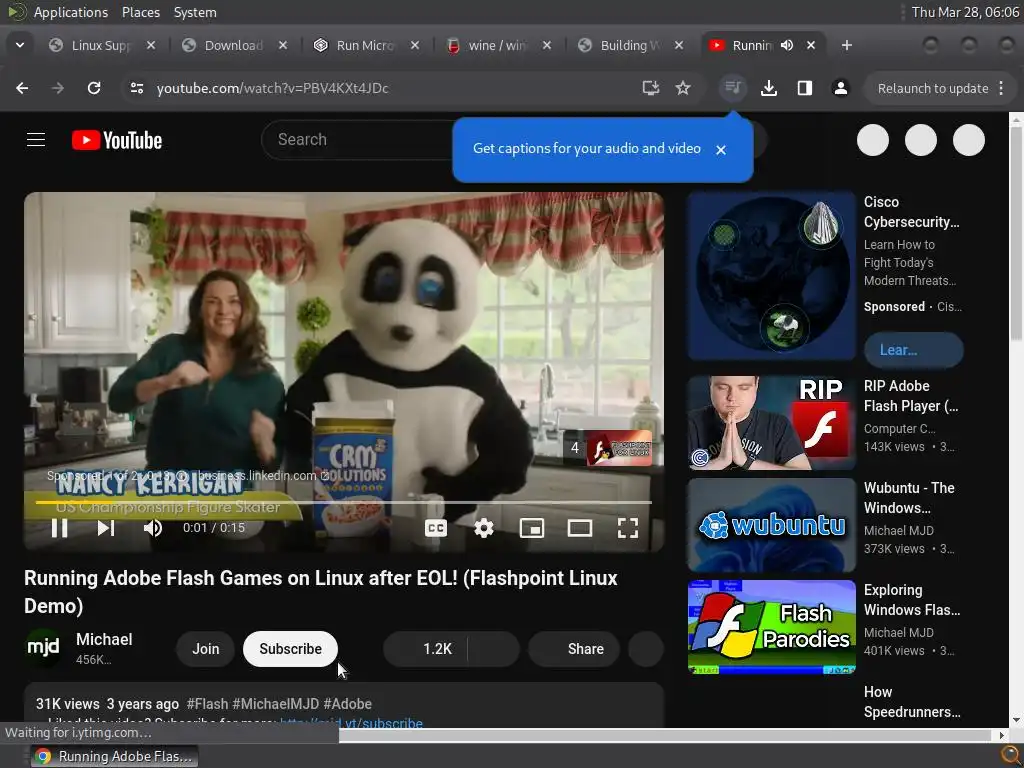
Task: Like the video 1.2K button
Action: (426, 648)
